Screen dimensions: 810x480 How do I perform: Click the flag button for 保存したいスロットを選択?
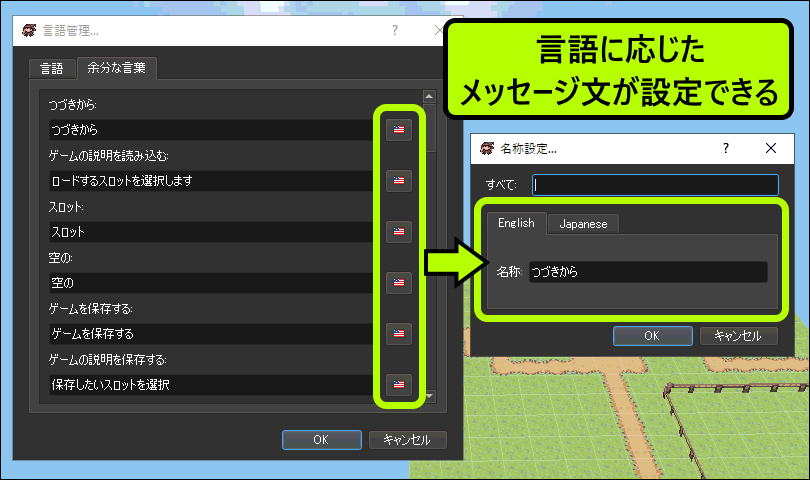399,384
